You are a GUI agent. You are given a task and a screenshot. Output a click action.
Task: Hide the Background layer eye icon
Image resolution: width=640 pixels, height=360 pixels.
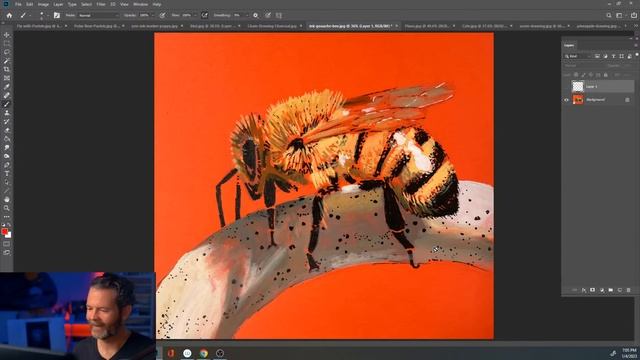point(567,100)
